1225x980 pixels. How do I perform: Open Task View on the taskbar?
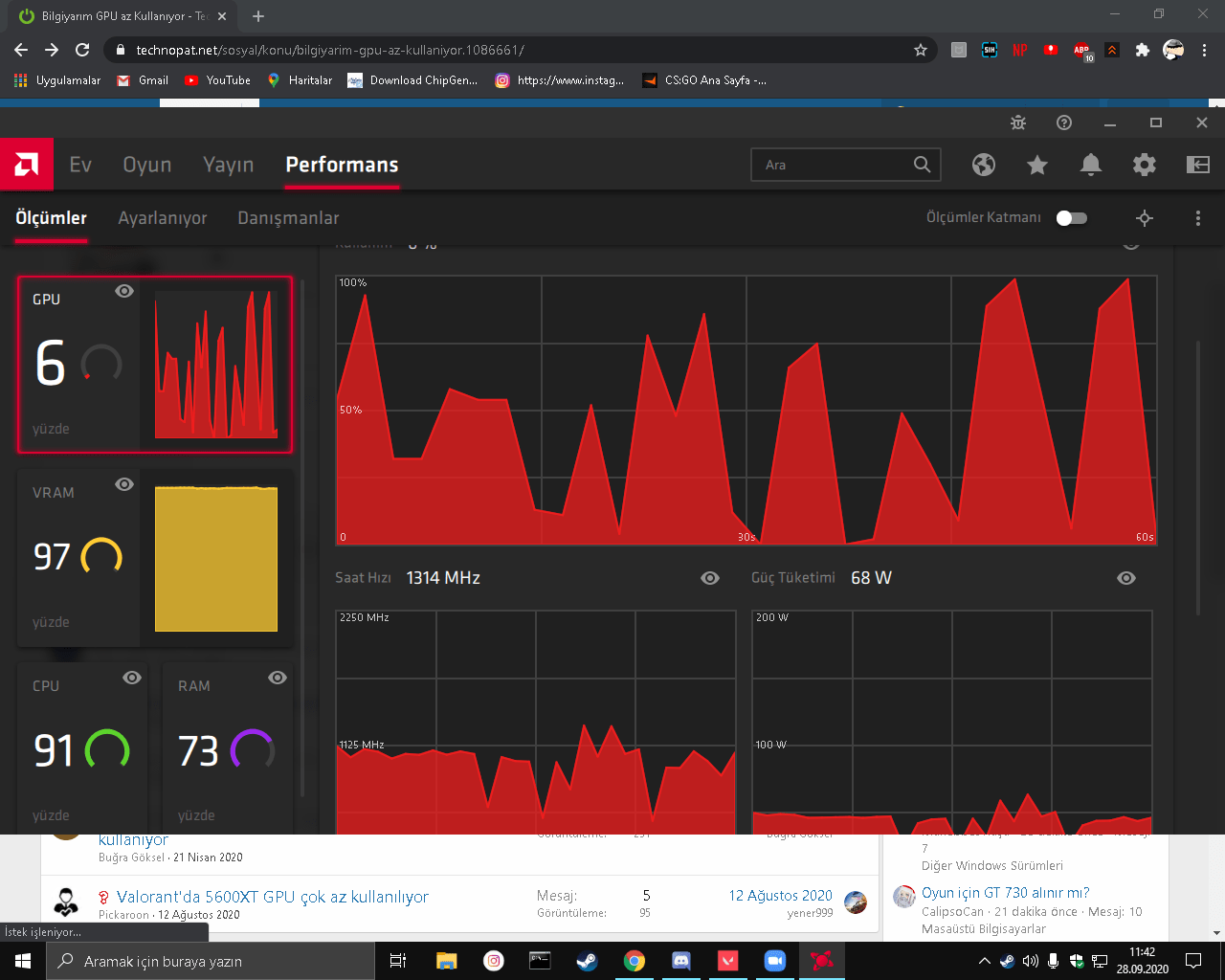398,961
